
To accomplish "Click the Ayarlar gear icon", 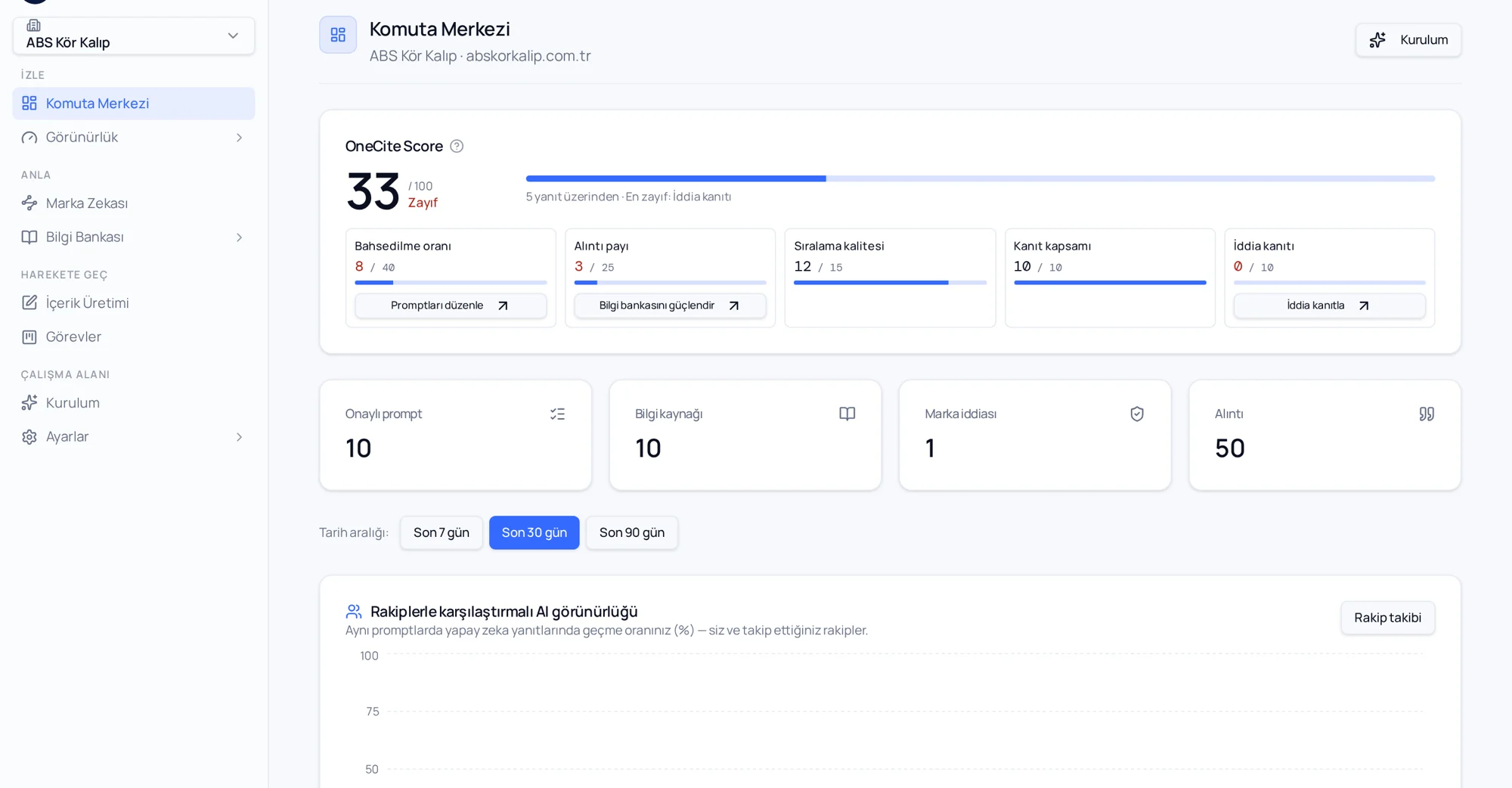I will click(x=29, y=436).
